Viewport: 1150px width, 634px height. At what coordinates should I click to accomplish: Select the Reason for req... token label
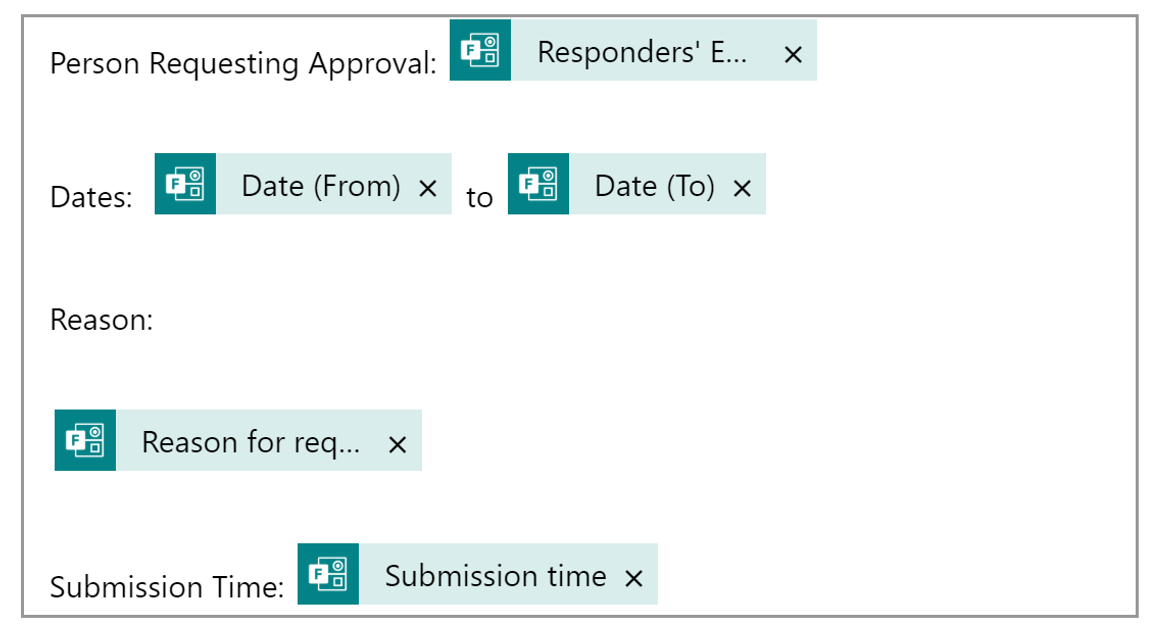[251, 442]
